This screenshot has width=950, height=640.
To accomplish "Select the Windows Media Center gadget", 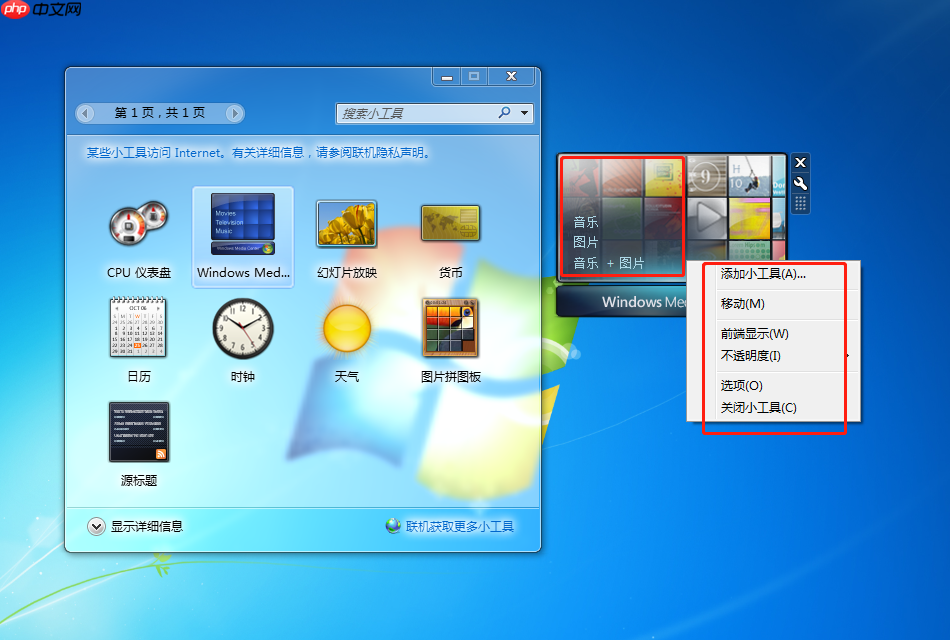I will coord(243,223).
